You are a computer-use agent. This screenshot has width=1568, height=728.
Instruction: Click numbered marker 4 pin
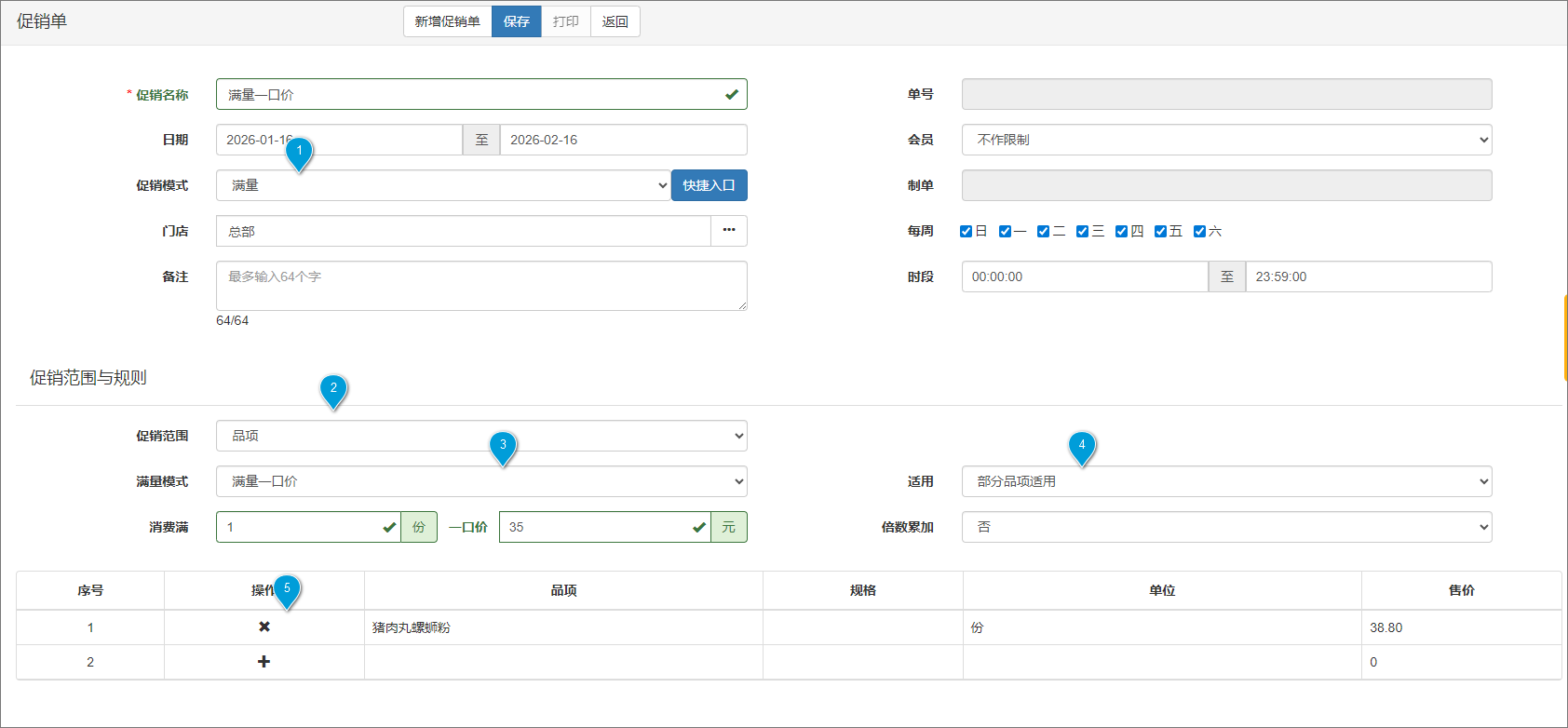click(x=1081, y=448)
